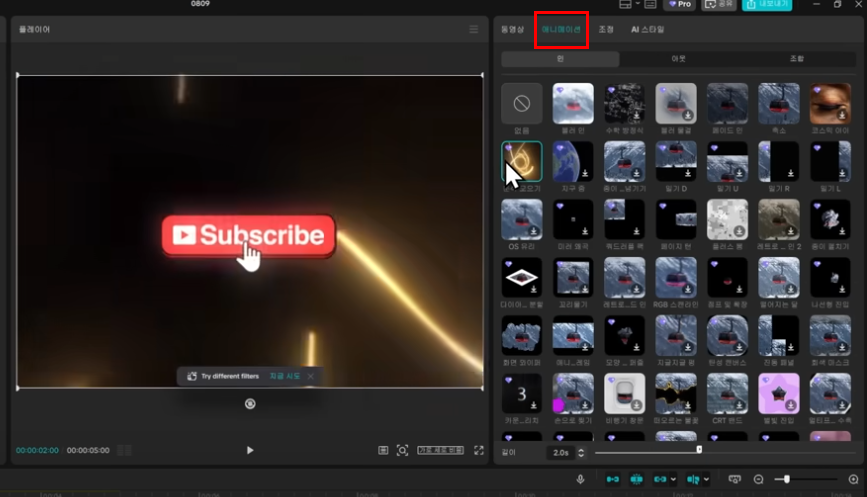Toggle the linkage icon in timeline toolbar
The width and height of the screenshot is (867, 497).
coord(660,479)
